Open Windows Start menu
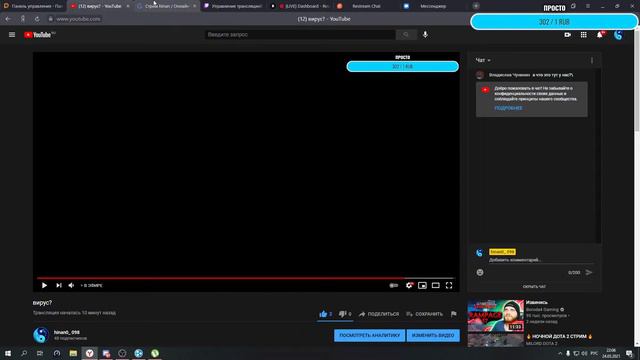 point(8,353)
